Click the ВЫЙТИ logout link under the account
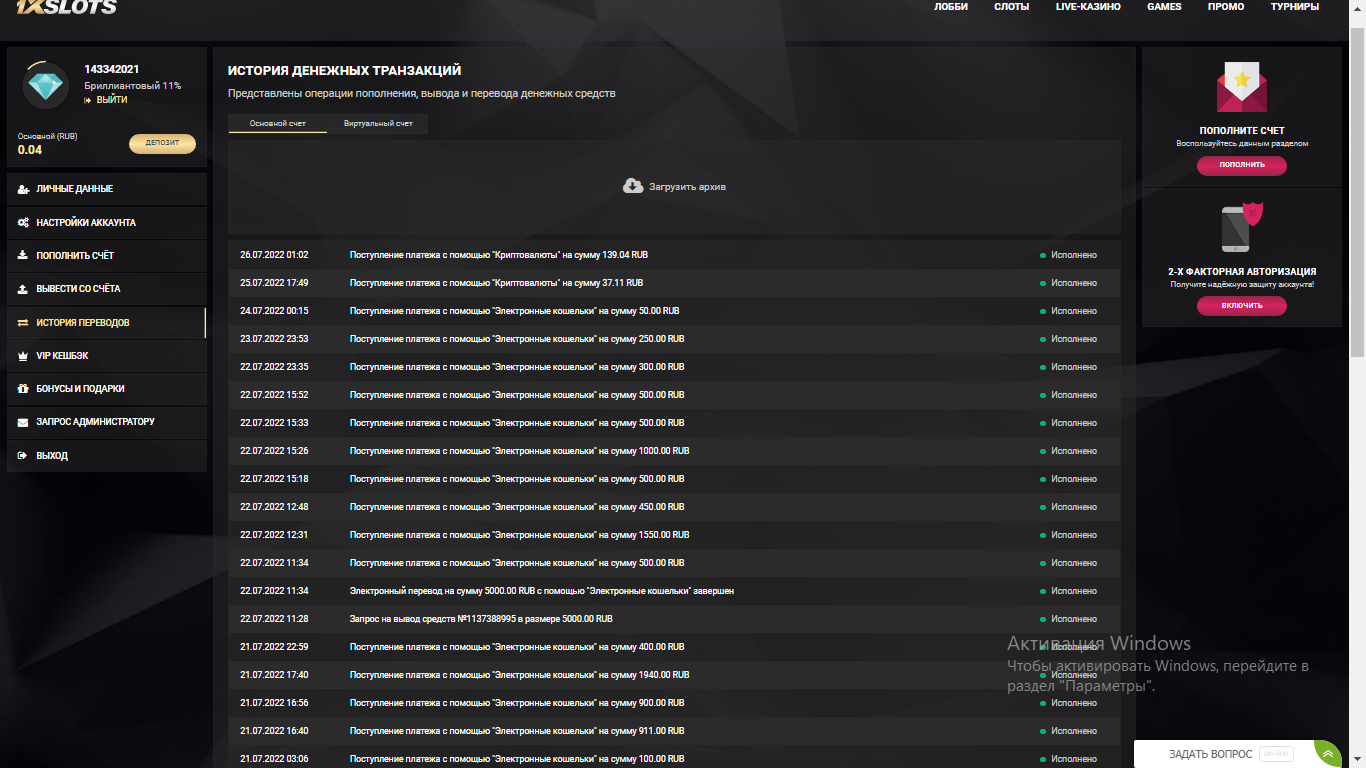1366x768 pixels. tap(111, 100)
